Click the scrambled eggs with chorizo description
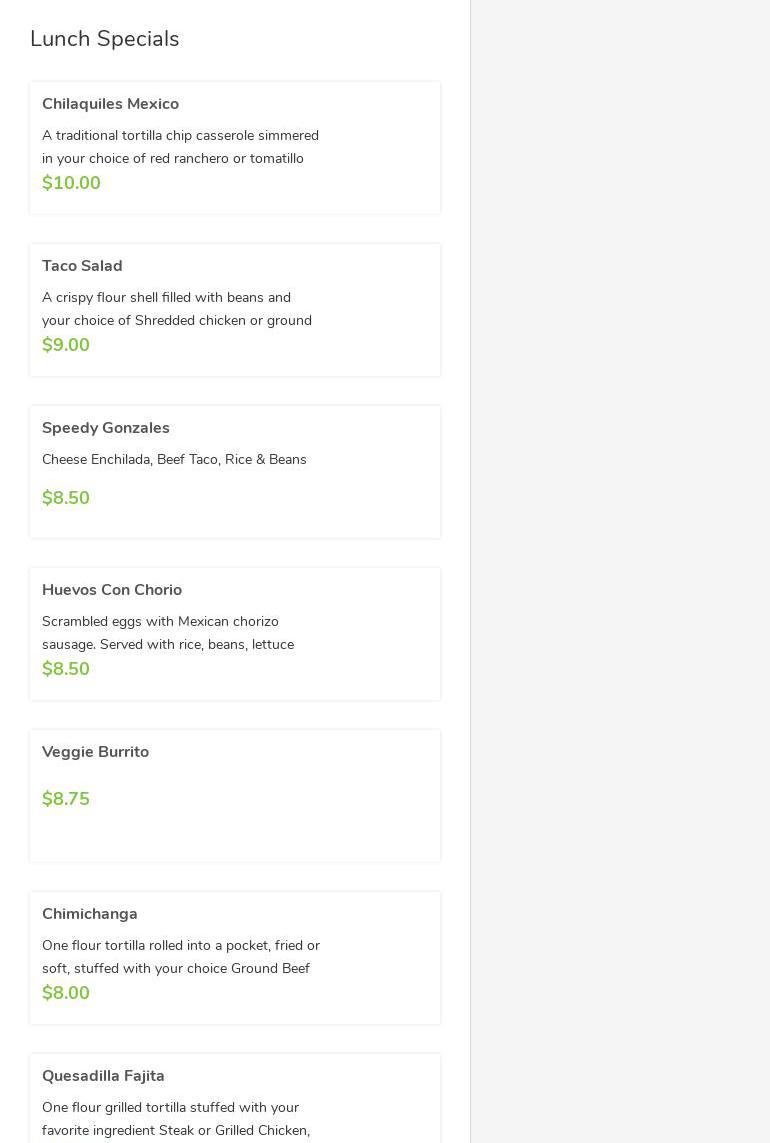770x1143 pixels. tap(168, 633)
